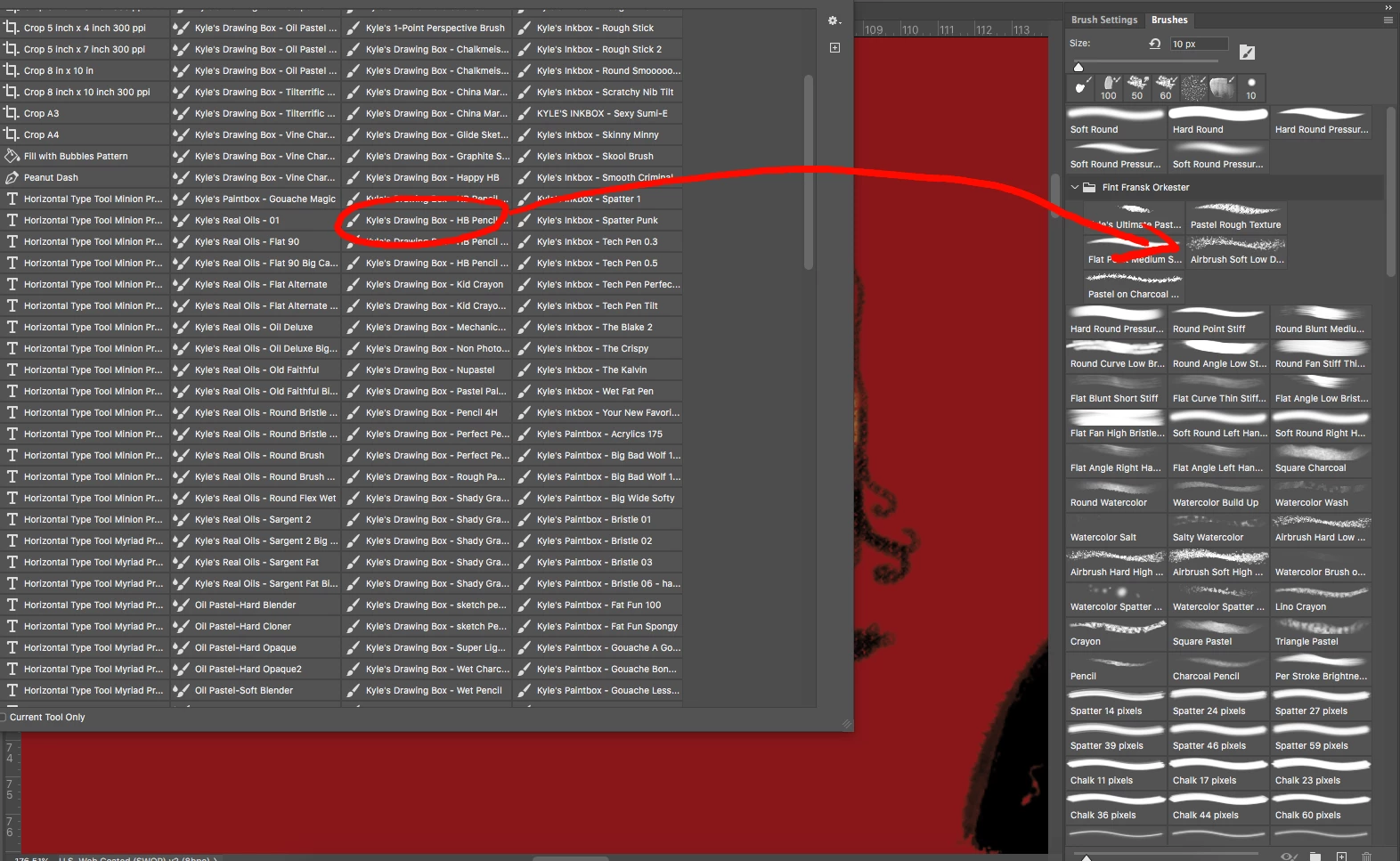Toggle brush preview eye at panel bottom
This screenshot has width=1400, height=861.
[x=1289, y=856]
